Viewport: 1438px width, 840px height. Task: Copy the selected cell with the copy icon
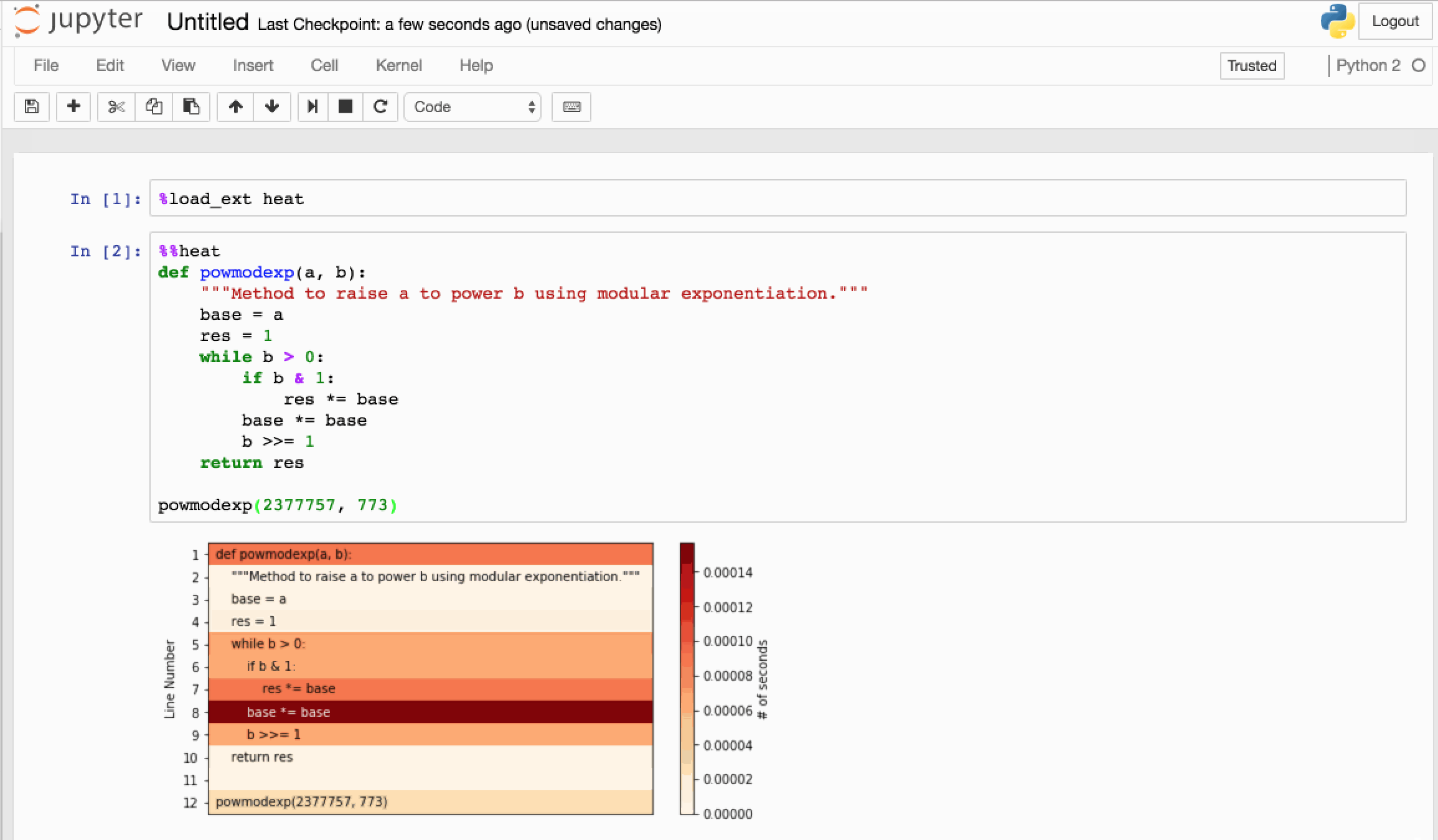tap(154, 107)
